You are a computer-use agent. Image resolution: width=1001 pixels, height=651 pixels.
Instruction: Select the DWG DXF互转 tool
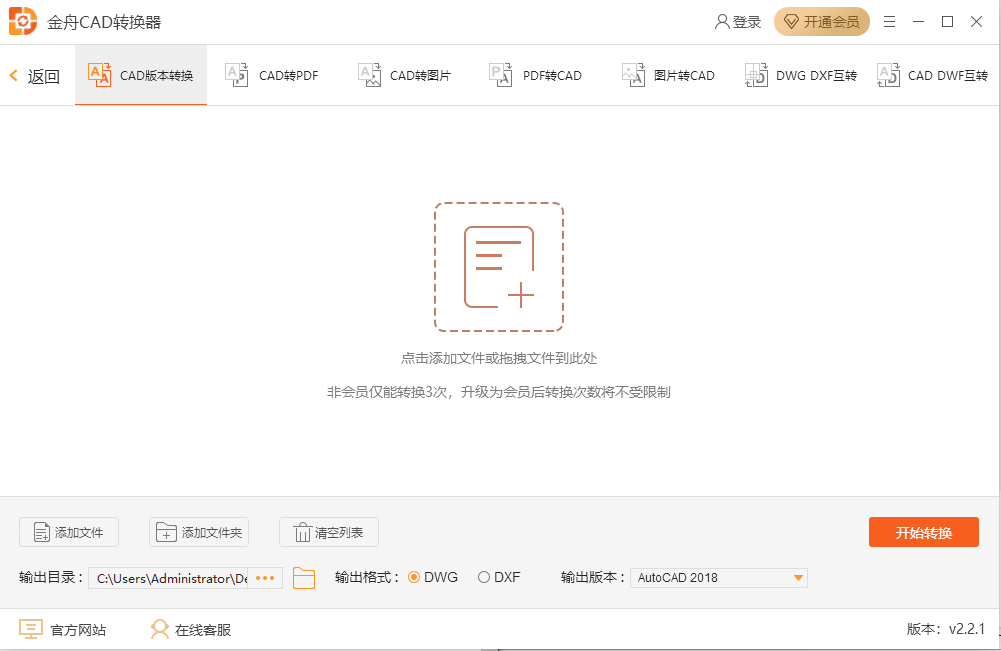point(800,74)
